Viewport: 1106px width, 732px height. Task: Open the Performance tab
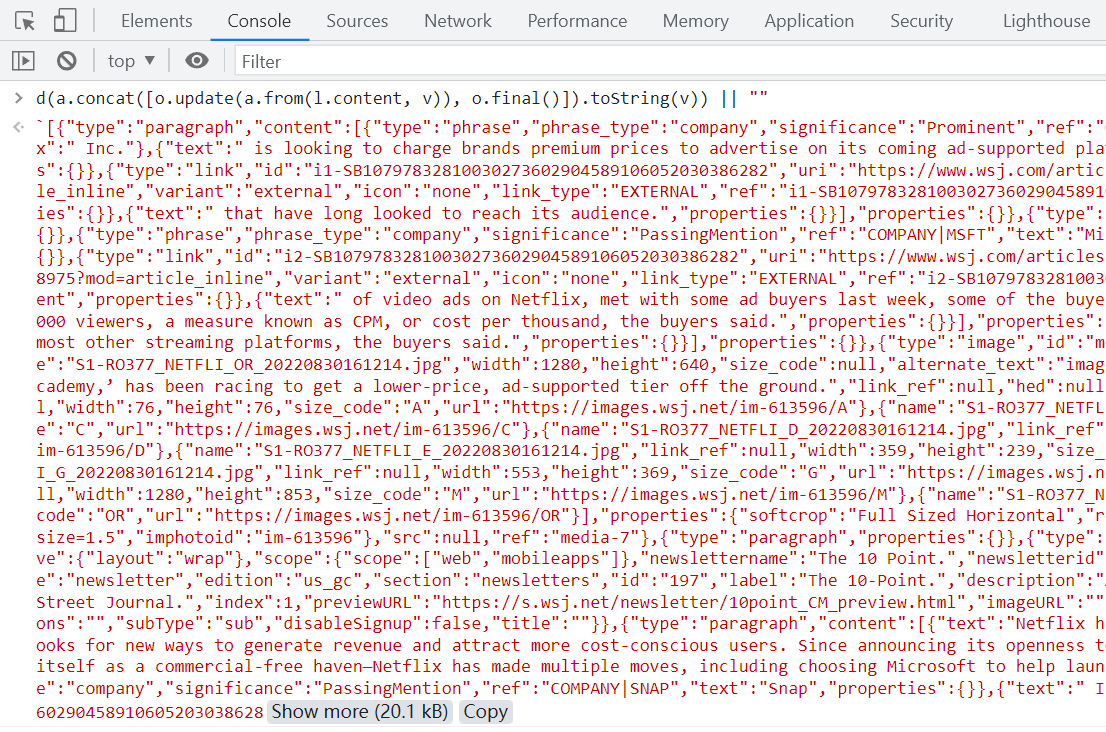coord(577,21)
